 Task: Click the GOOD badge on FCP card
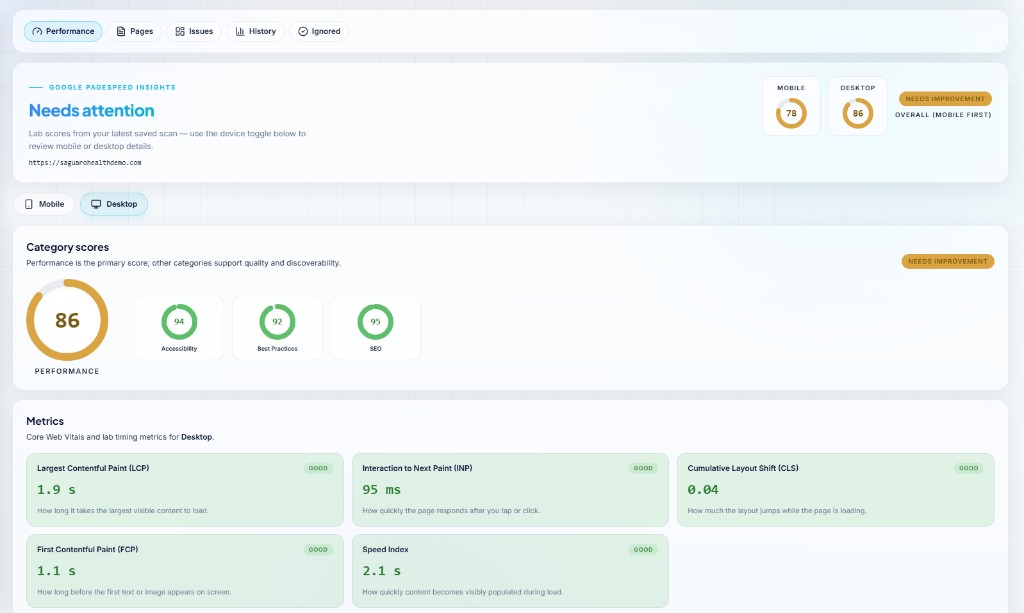click(318, 550)
